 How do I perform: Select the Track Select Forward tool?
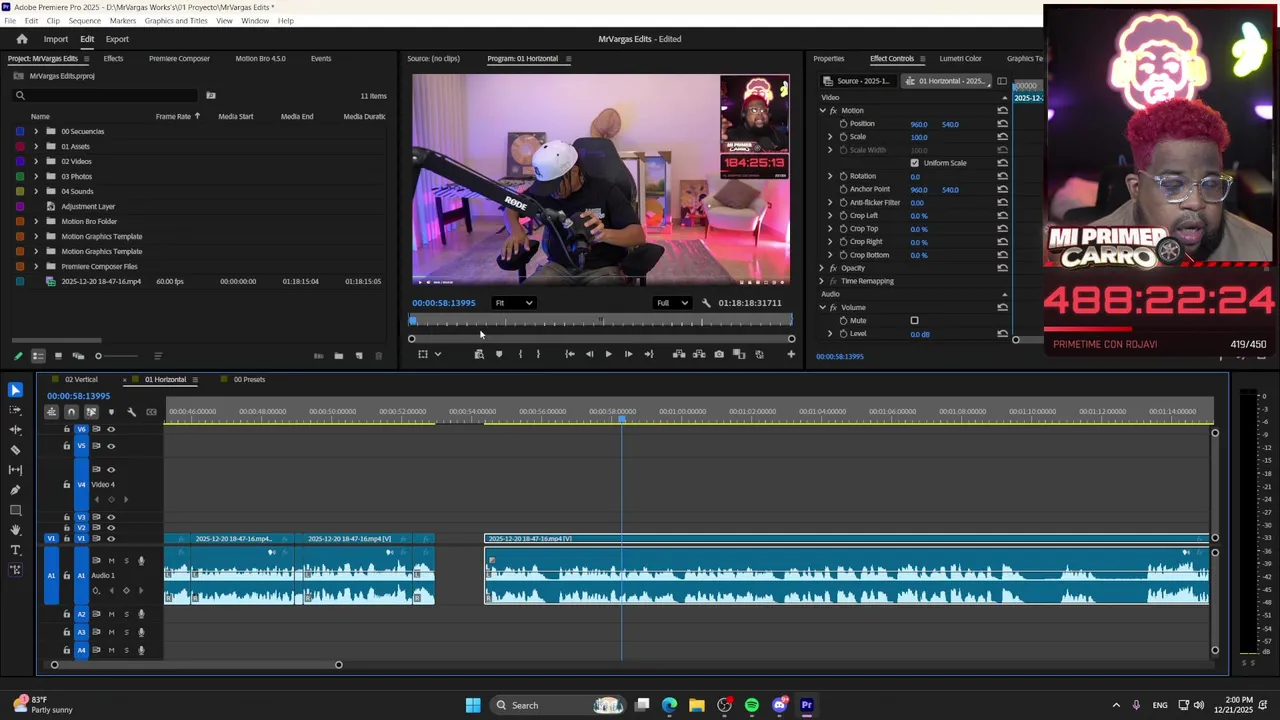(x=15, y=410)
